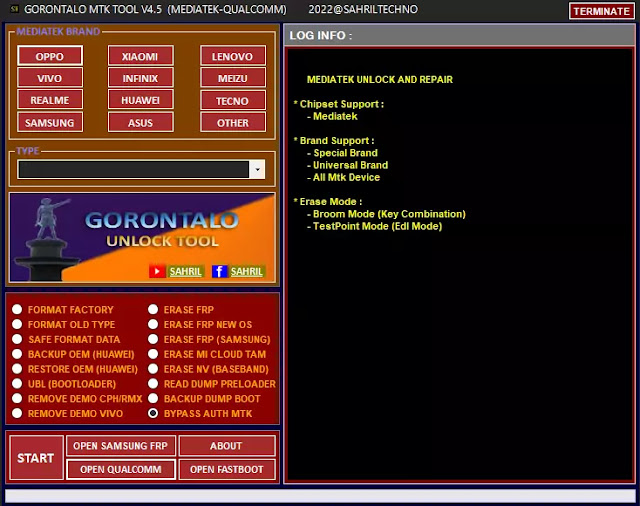
Task: Click the black LOG INFO output area
Action: click(x=460, y=264)
